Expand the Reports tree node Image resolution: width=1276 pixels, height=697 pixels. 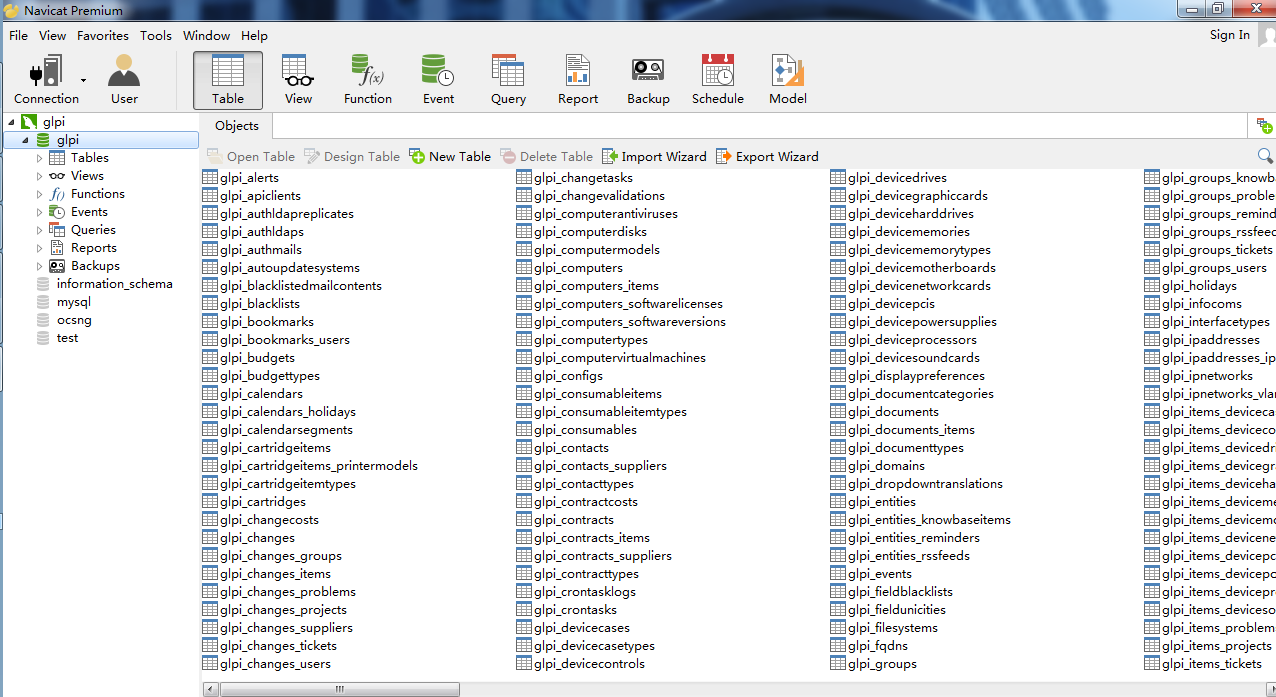(x=40, y=248)
